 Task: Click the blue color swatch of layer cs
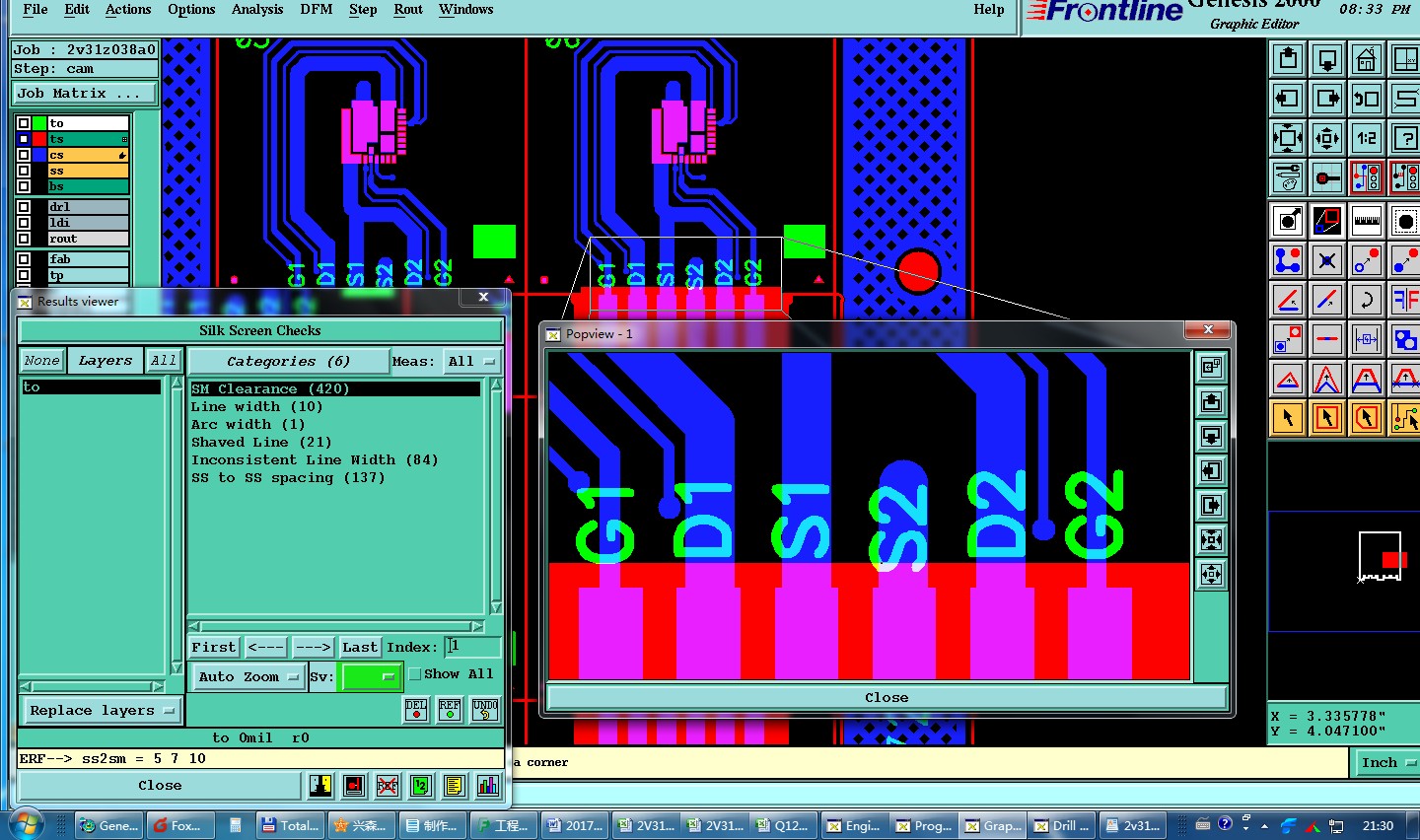click(39, 155)
